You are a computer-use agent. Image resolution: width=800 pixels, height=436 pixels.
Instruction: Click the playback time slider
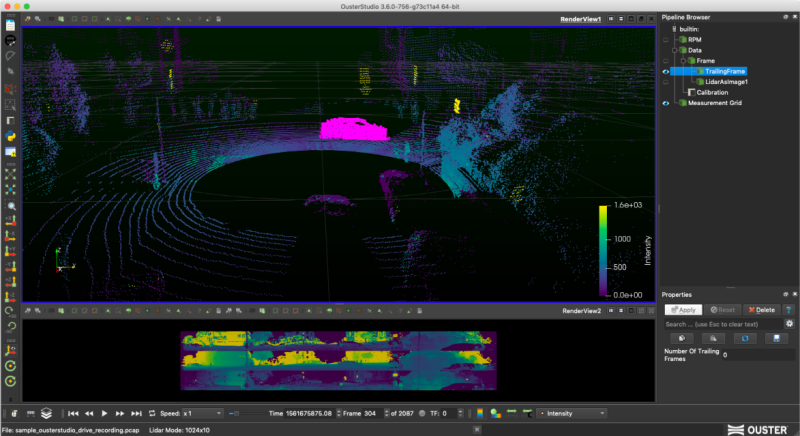tap(247, 414)
